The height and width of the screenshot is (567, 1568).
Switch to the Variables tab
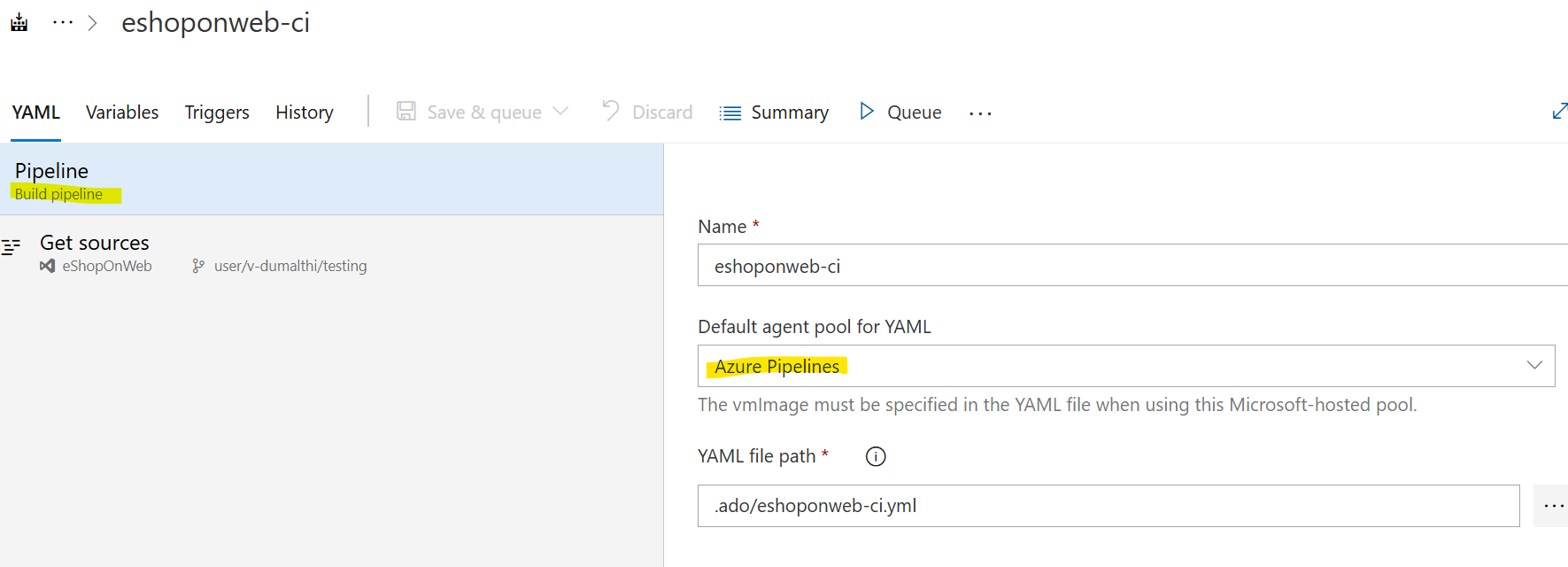tap(122, 113)
